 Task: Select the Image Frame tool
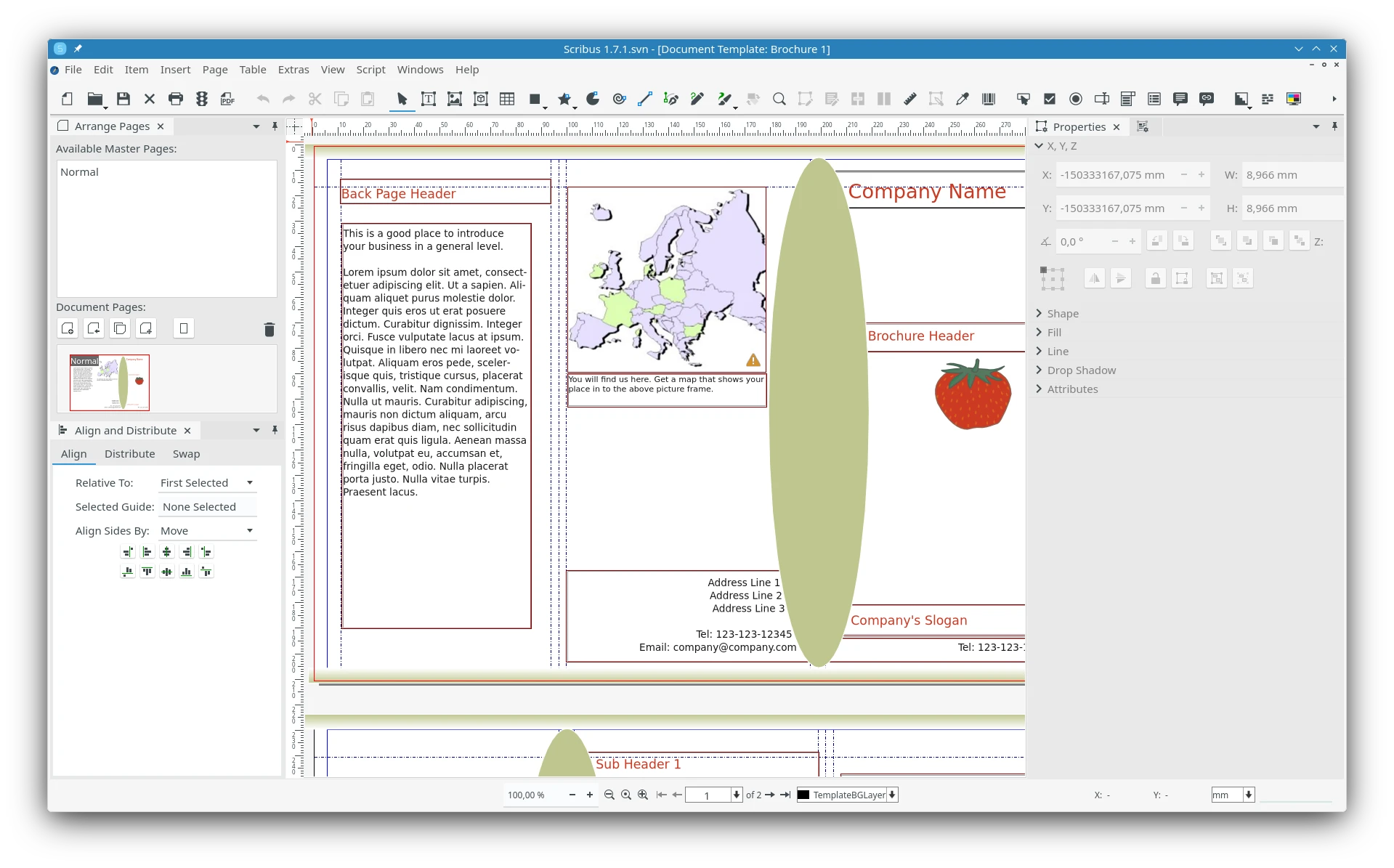(x=455, y=99)
